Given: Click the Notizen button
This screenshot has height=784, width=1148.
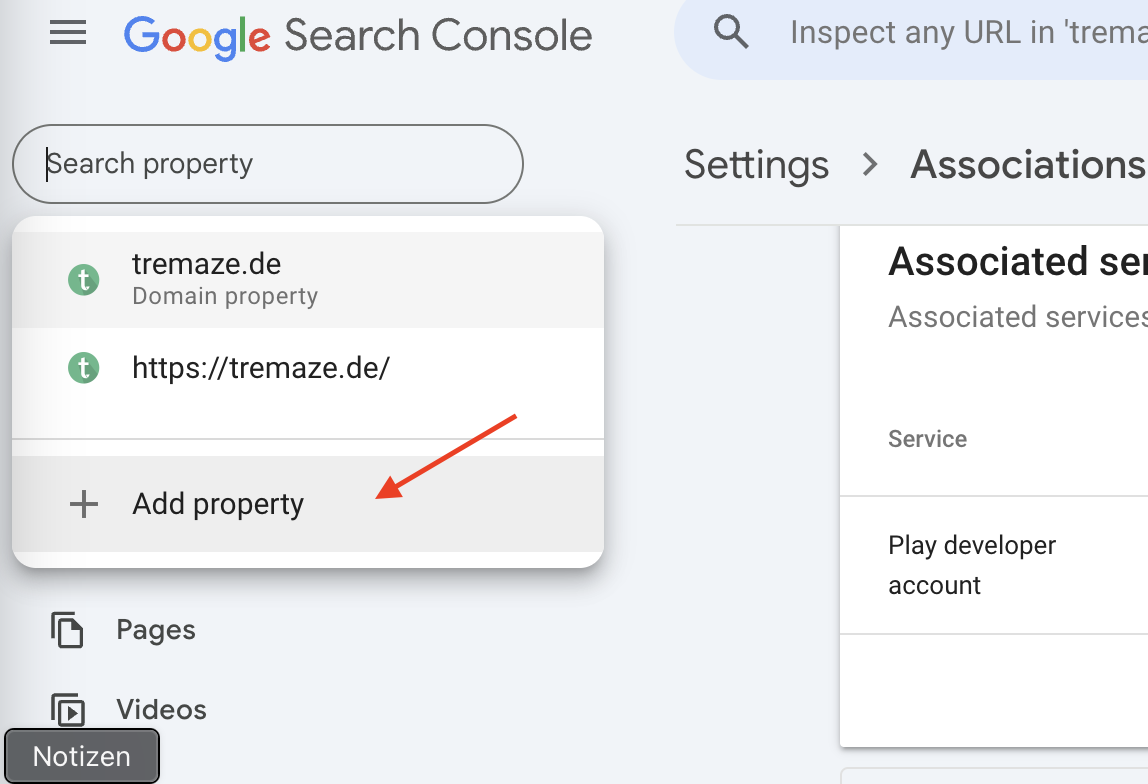Looking at the screenshot, I should pyautogui.click(x=82, y=756).
